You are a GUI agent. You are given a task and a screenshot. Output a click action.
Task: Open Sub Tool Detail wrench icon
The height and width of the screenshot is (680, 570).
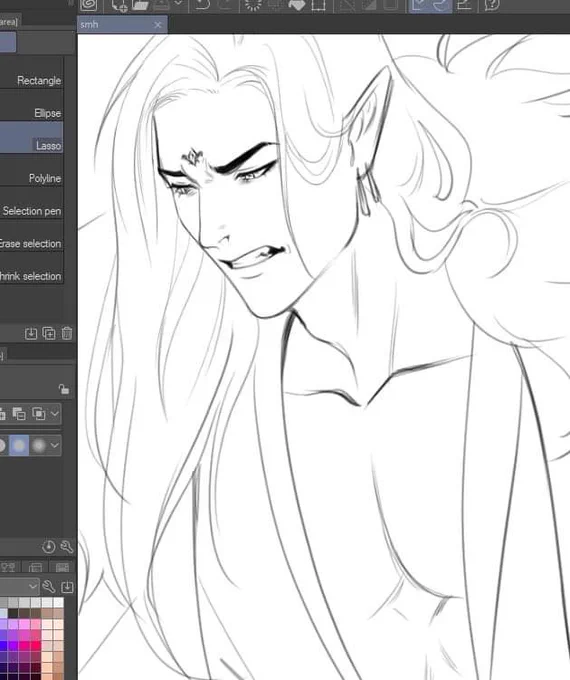tap(67, 546)
